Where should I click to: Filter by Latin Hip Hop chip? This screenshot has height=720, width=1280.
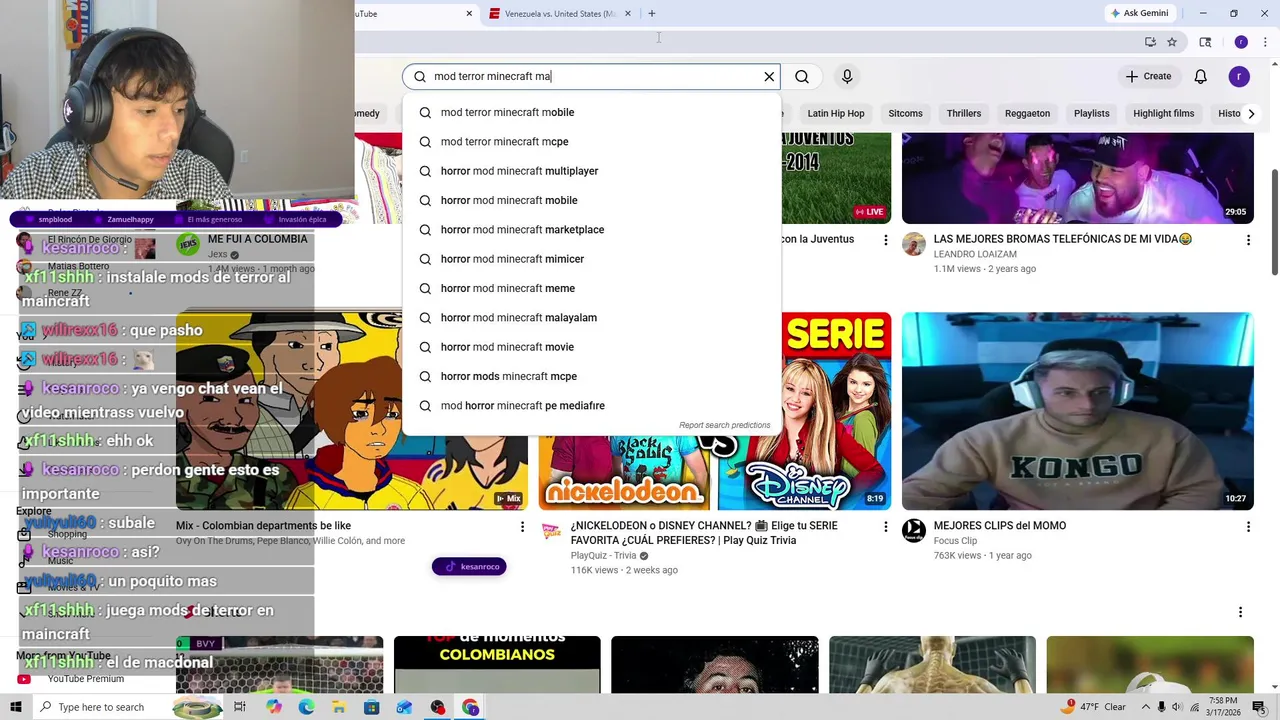click(x=836, y=113)
